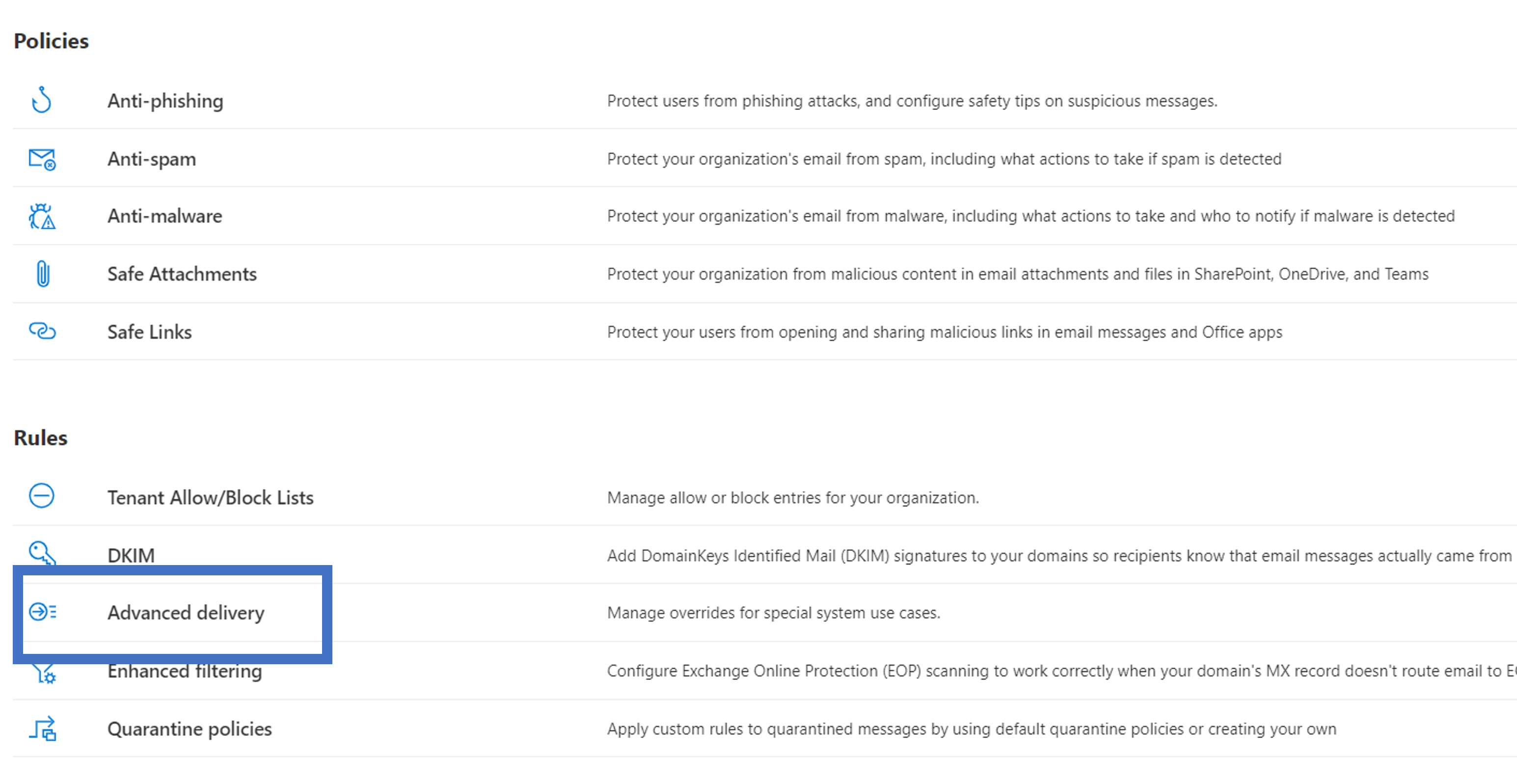1517x784 pixels.
Task: Click the Quarantine policies icon
Action: pyautogui.click(x=42, y=729)
